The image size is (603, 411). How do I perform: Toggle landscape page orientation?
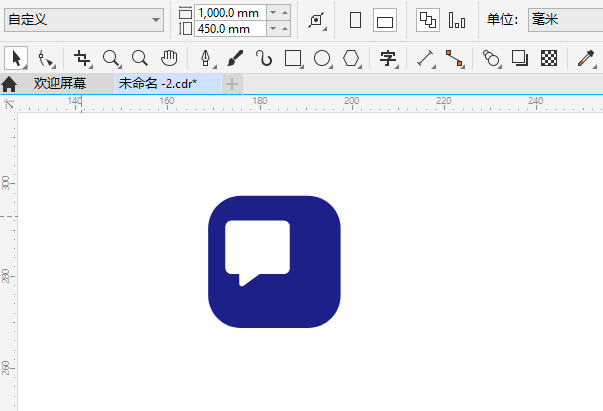[385, 20]
